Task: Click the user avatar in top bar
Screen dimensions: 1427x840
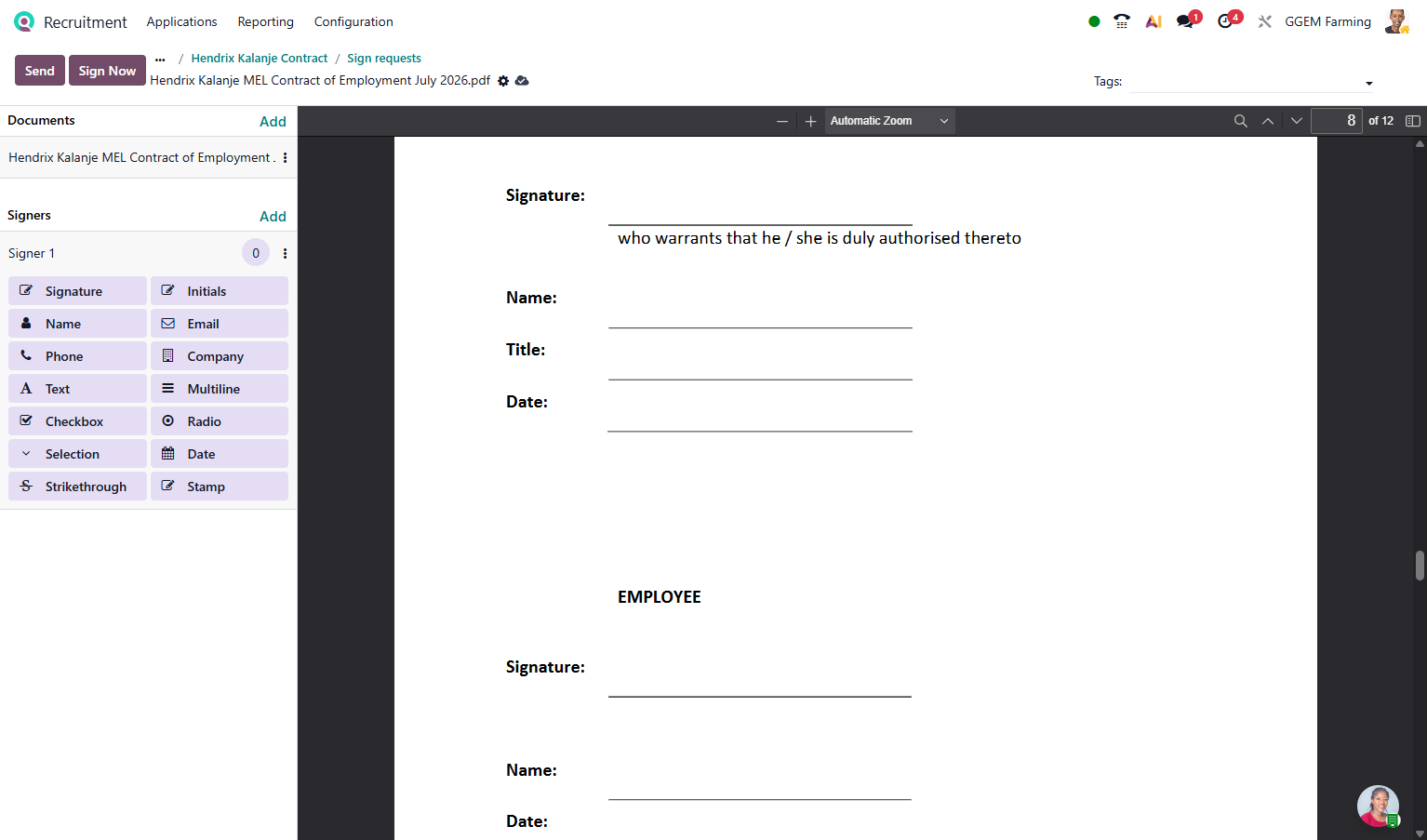Action: coord(1397,21)
